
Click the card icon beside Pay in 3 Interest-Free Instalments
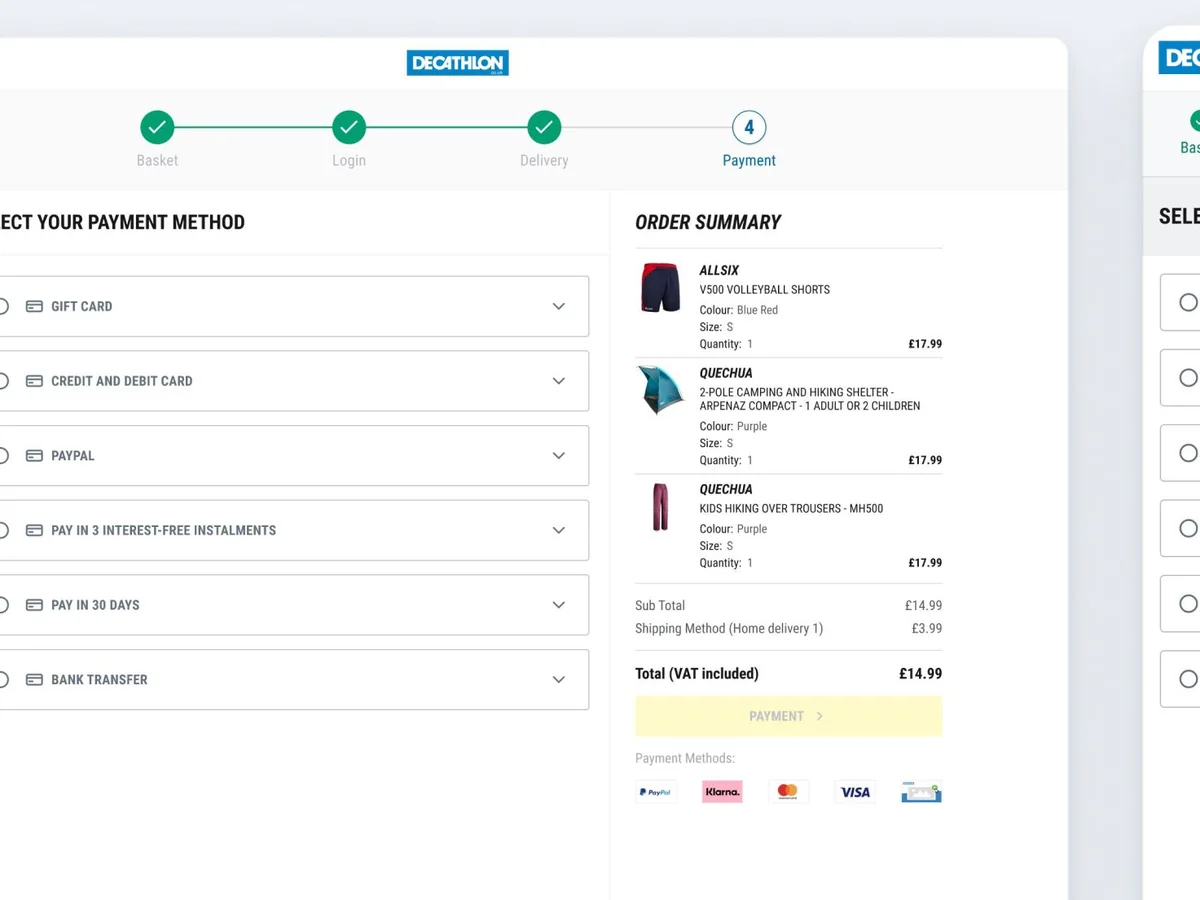click(34, 530)
